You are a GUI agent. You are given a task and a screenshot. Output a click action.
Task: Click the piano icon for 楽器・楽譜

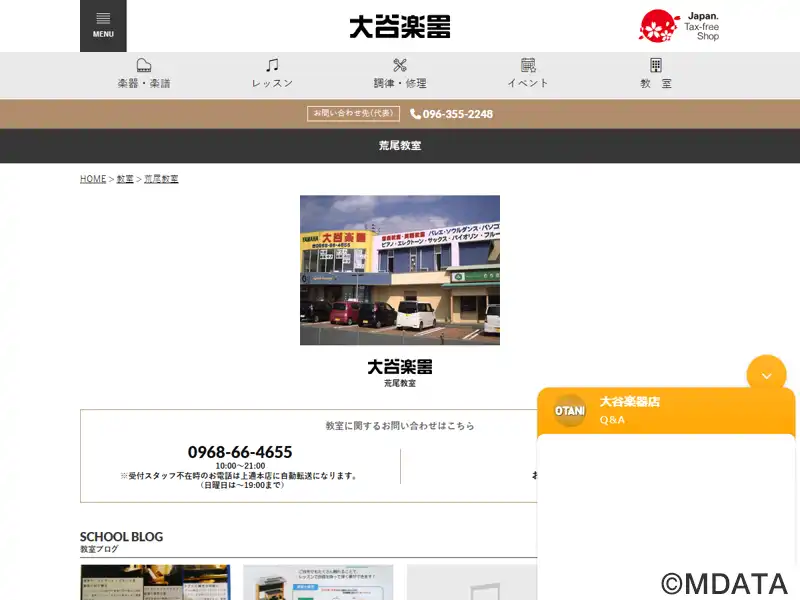point(144,65)
